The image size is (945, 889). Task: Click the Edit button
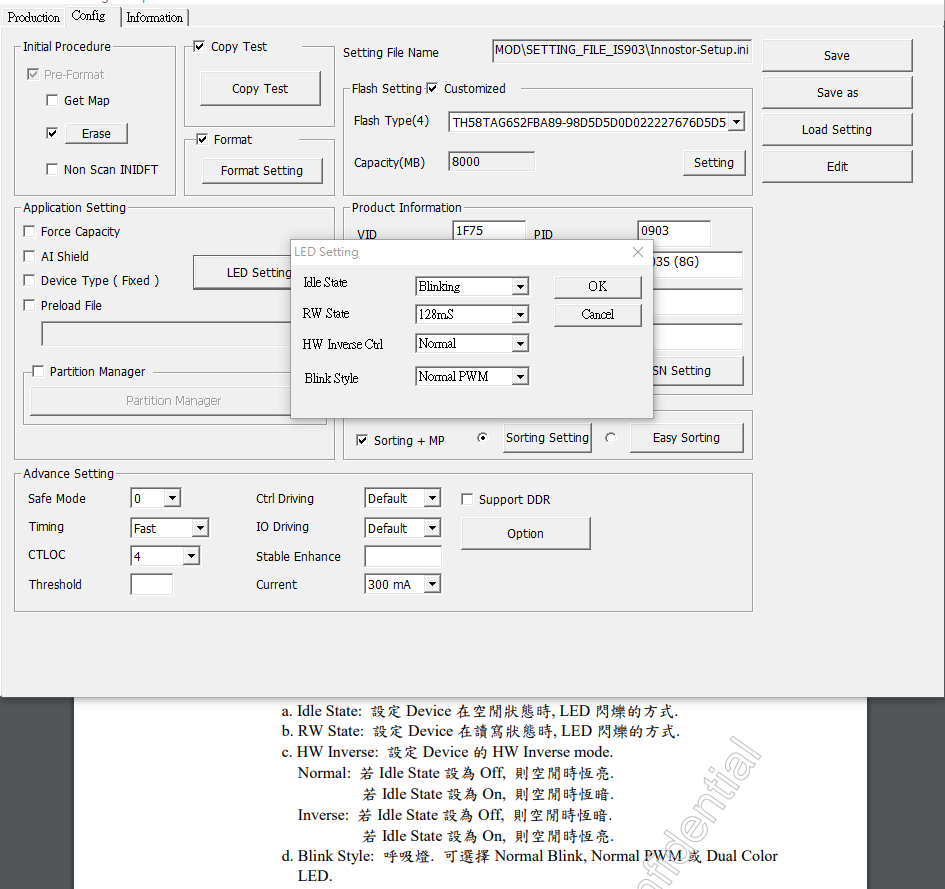click(837, 166)
